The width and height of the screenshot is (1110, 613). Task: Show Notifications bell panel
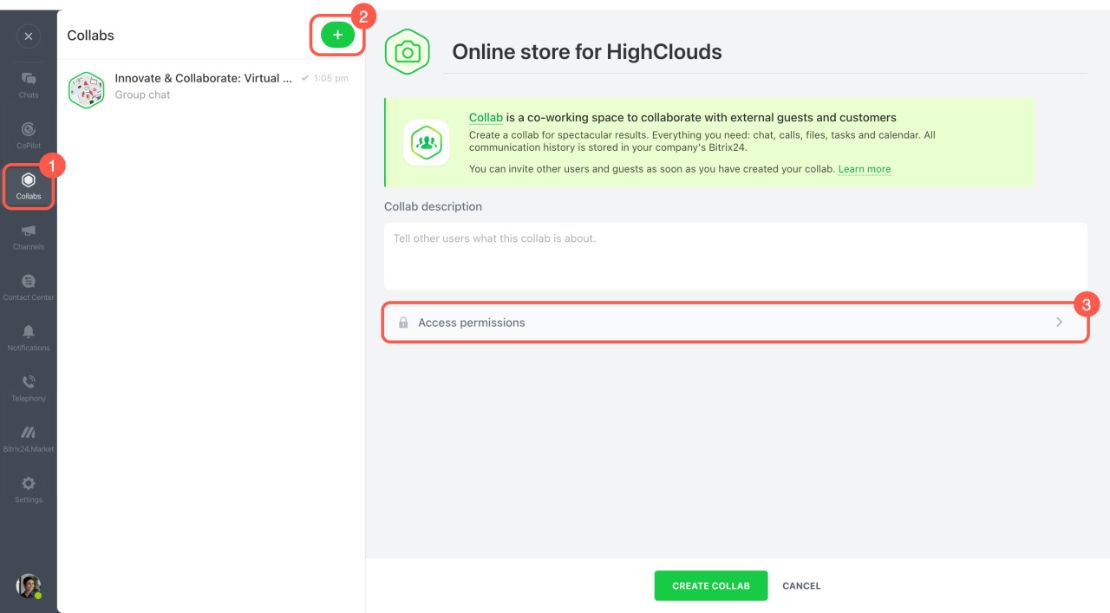(x=28, y=338)
